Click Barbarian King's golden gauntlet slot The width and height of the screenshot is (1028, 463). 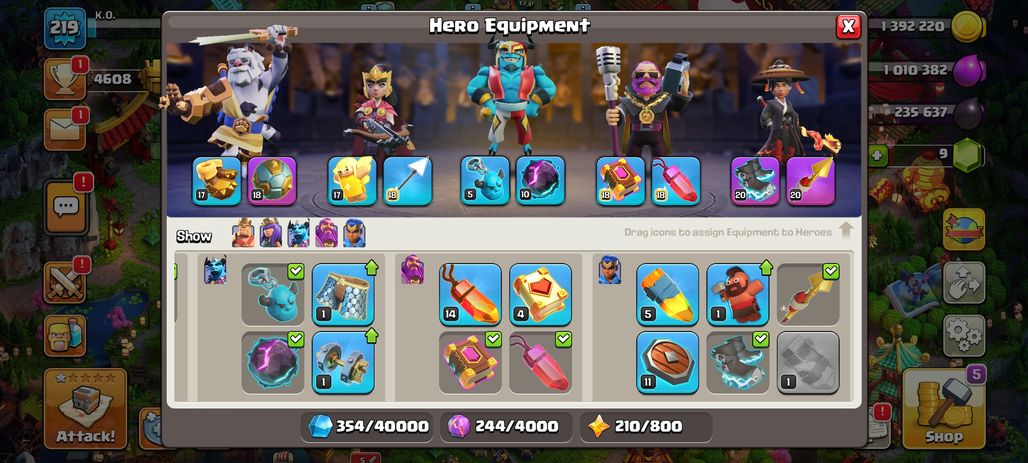(x=217, y=180)
